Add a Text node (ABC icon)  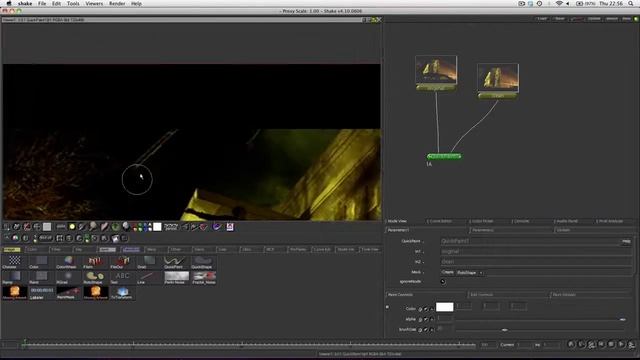(x=122, y=277)
